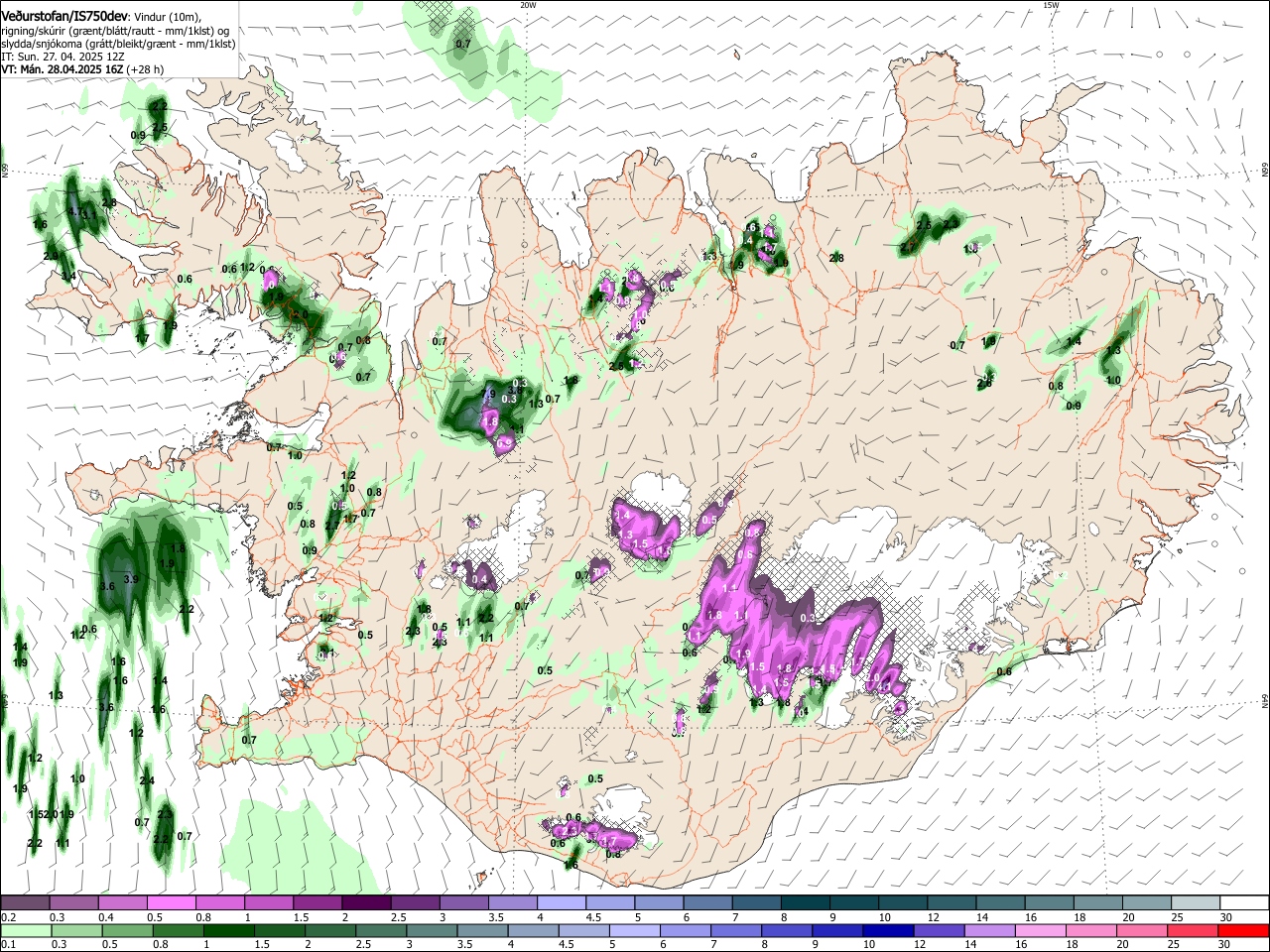This screenshot has width=1270, height=952.
Task: Click the '2.4' precipitation value off the southwest coast
Action: click(147, 781)
